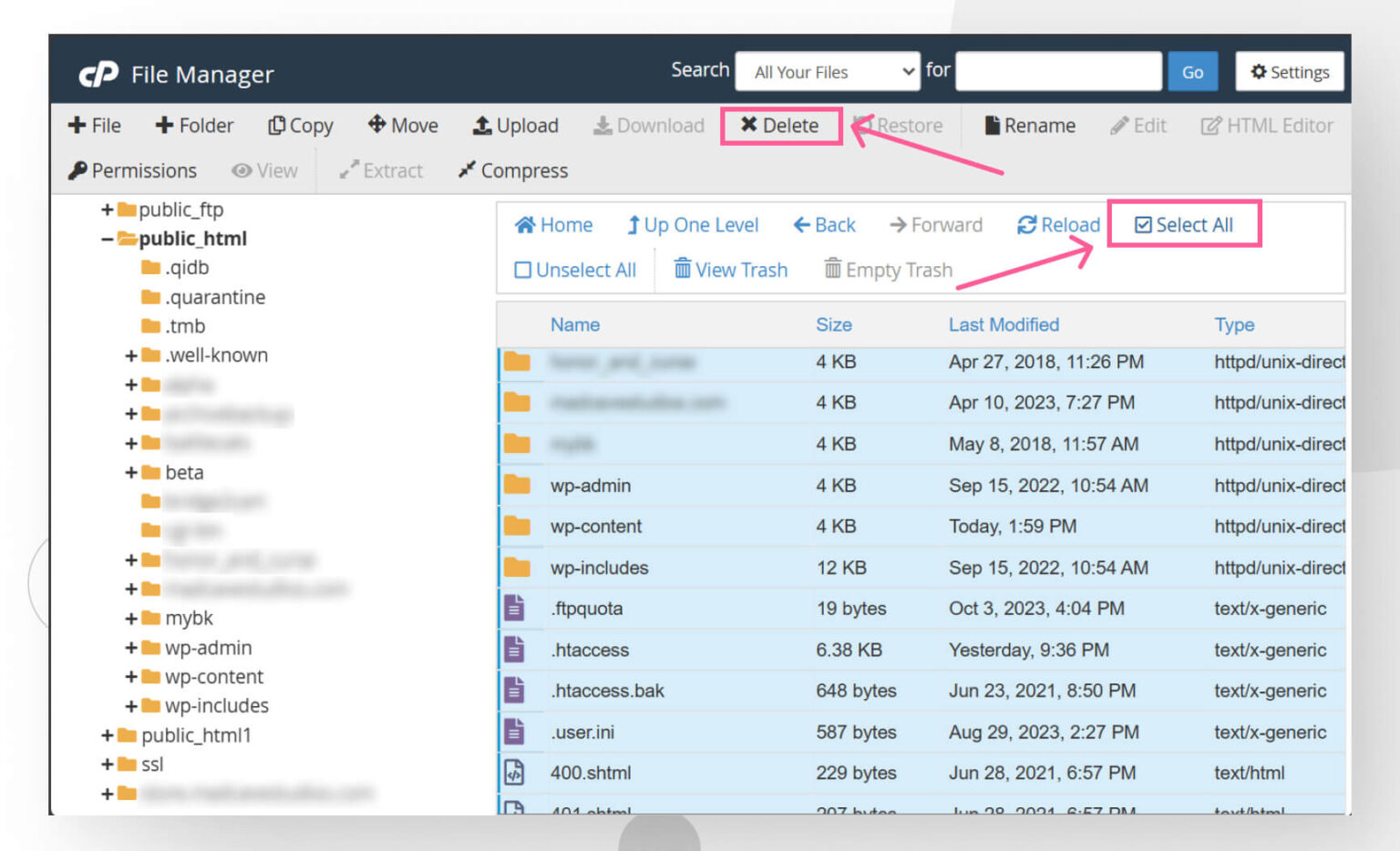Image resolution: width=1400 pixels, height=851 pixels.
Task: Copy the selected items
Action: (x=300, y=126)
